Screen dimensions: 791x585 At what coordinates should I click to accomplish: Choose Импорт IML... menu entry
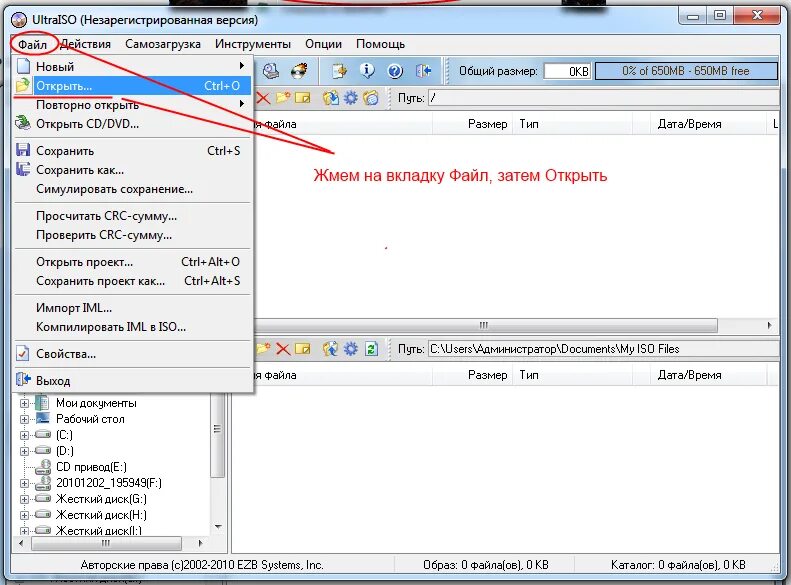click(x=132, y=308)
